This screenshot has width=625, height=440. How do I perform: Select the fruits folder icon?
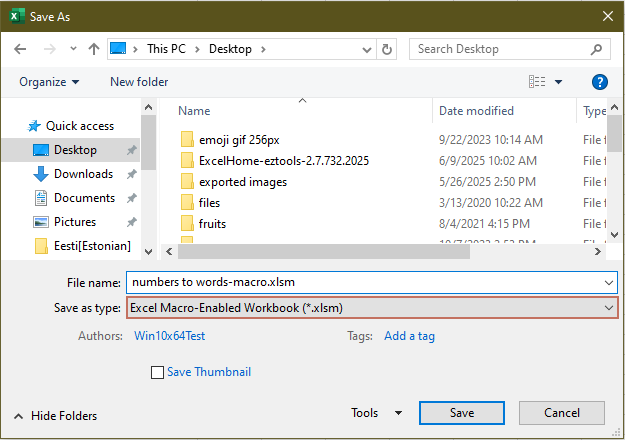[187, 224]
